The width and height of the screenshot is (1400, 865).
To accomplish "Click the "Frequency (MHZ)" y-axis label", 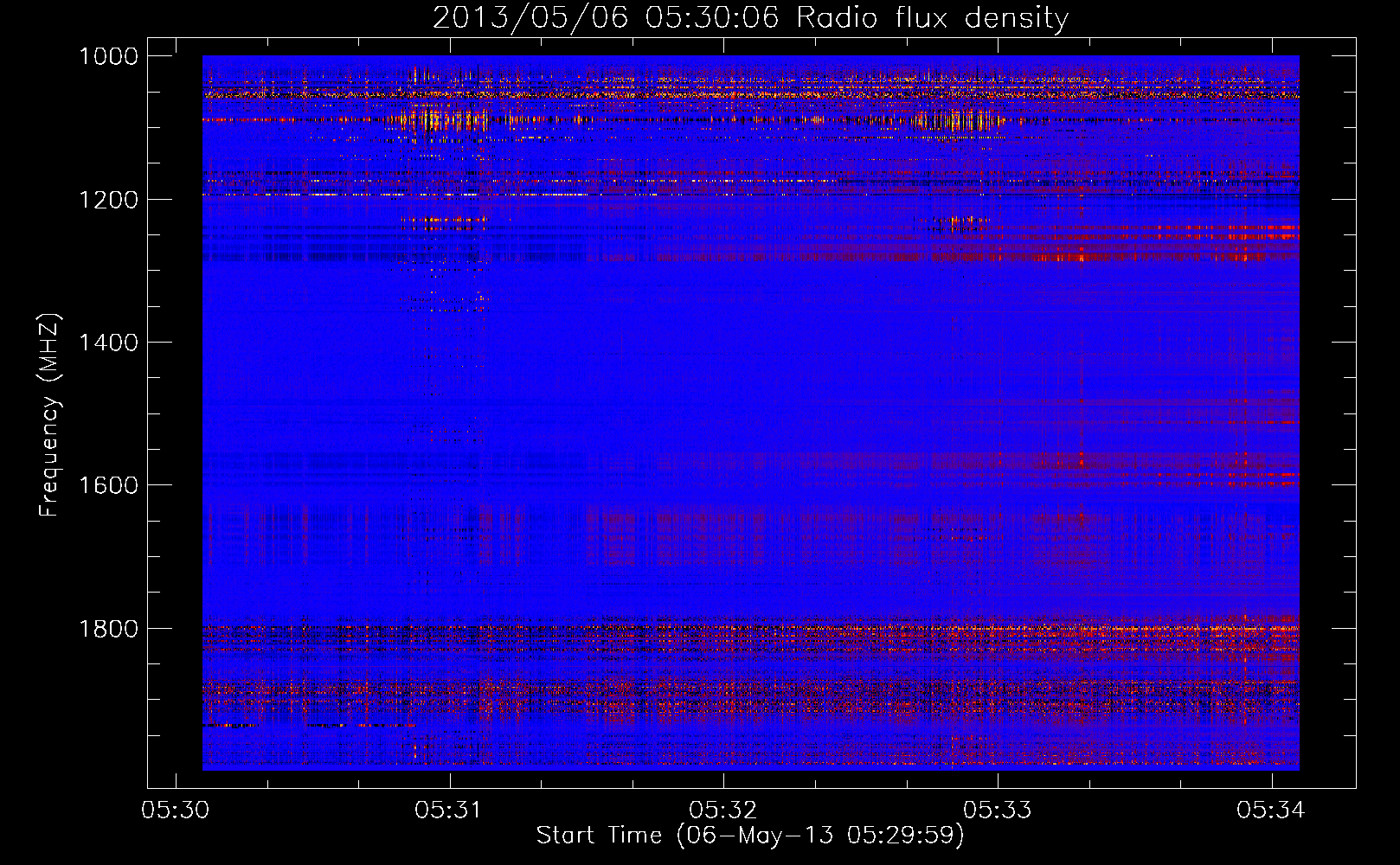I will click(50, 415).
